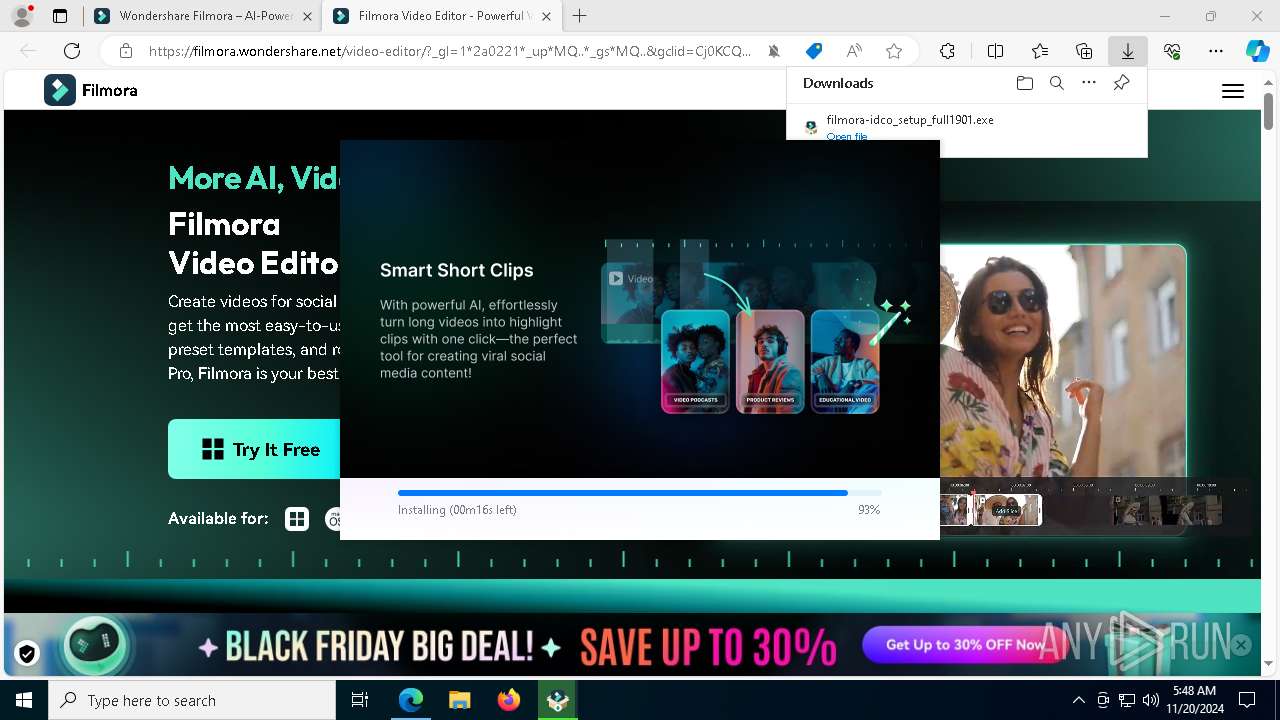The height and width of the screenshot is (720, 1280).
Task: Open the tab actions menu icon
Action: point(60,16)
